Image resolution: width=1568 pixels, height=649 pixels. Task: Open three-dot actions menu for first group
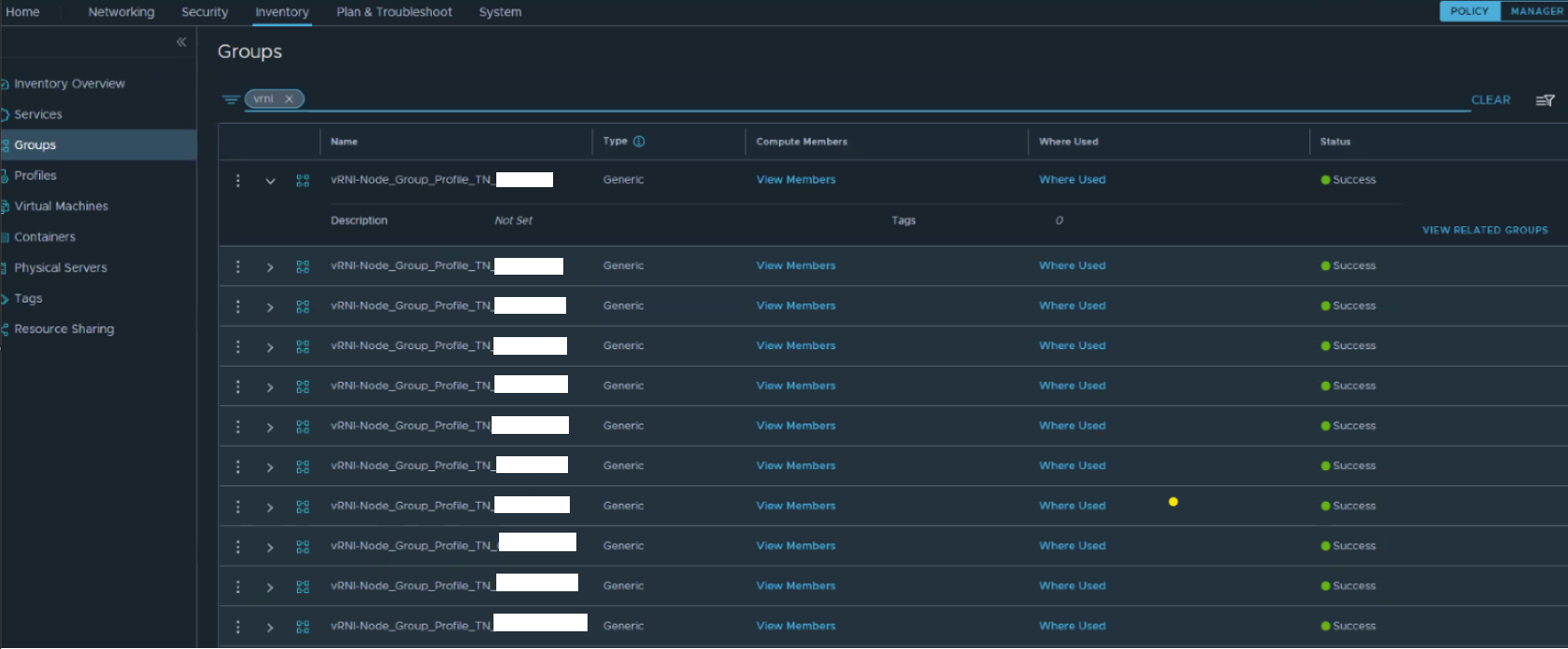click(238, 181)
